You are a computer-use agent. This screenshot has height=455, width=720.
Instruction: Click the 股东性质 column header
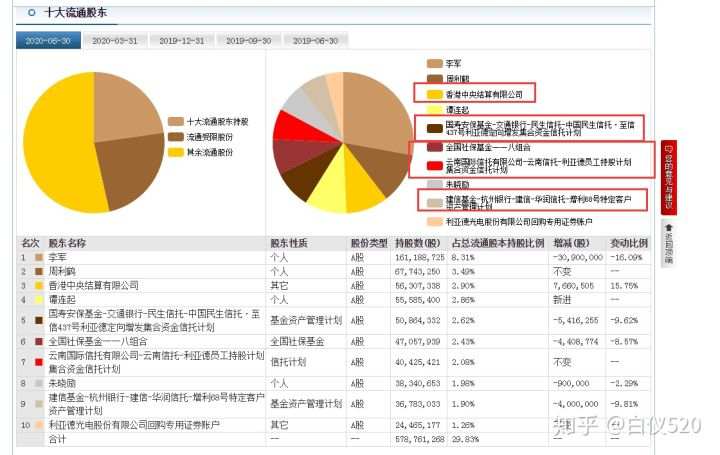click(288, 243)
